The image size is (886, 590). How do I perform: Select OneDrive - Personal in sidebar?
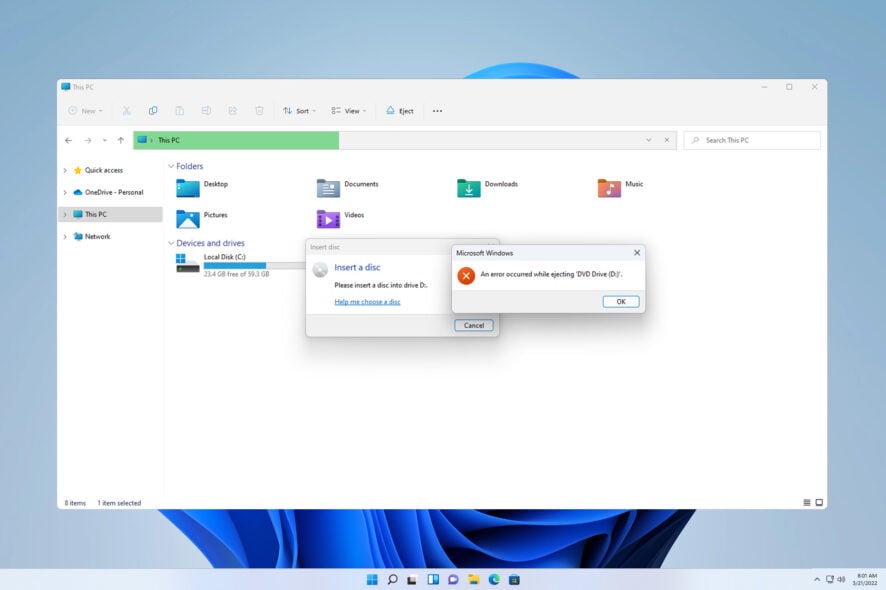(114, 192)
